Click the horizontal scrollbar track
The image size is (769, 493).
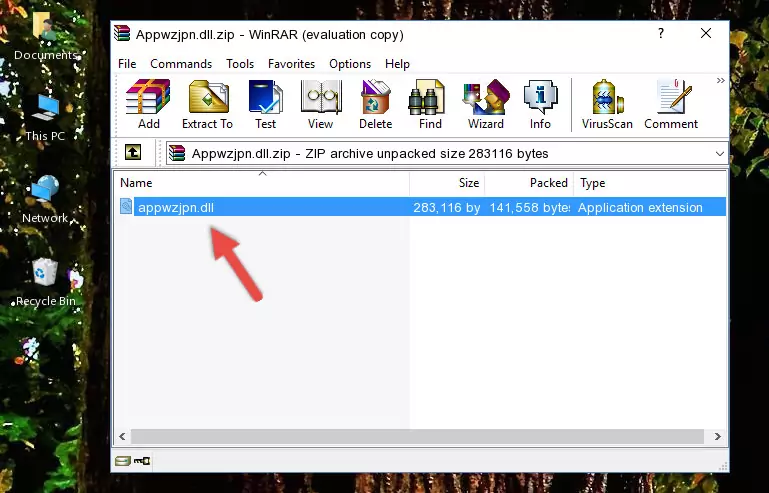click(x=417, y=436)
